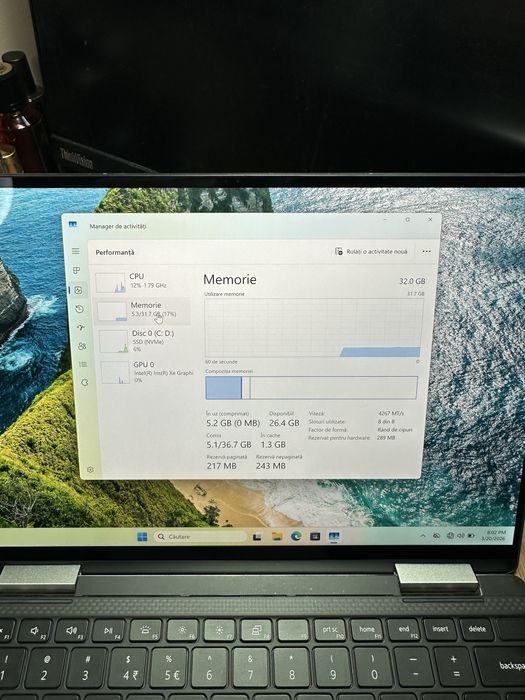Click the '8 din 8' slots used value
525x700 pixels.
coord(386,421)
